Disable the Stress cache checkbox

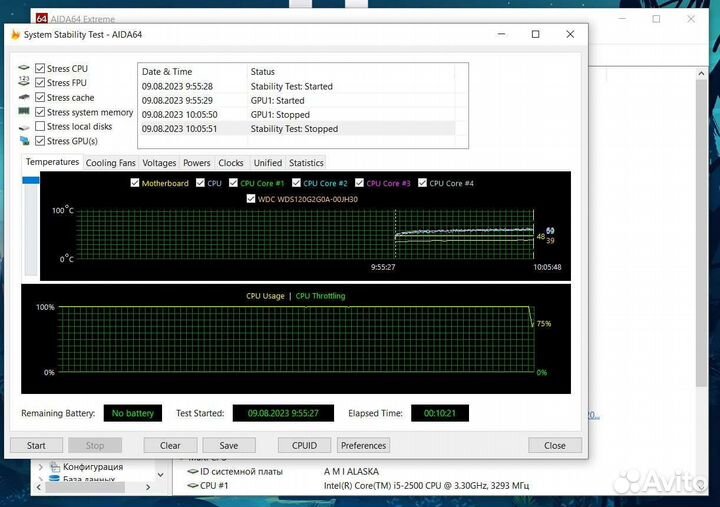(40, 97)
